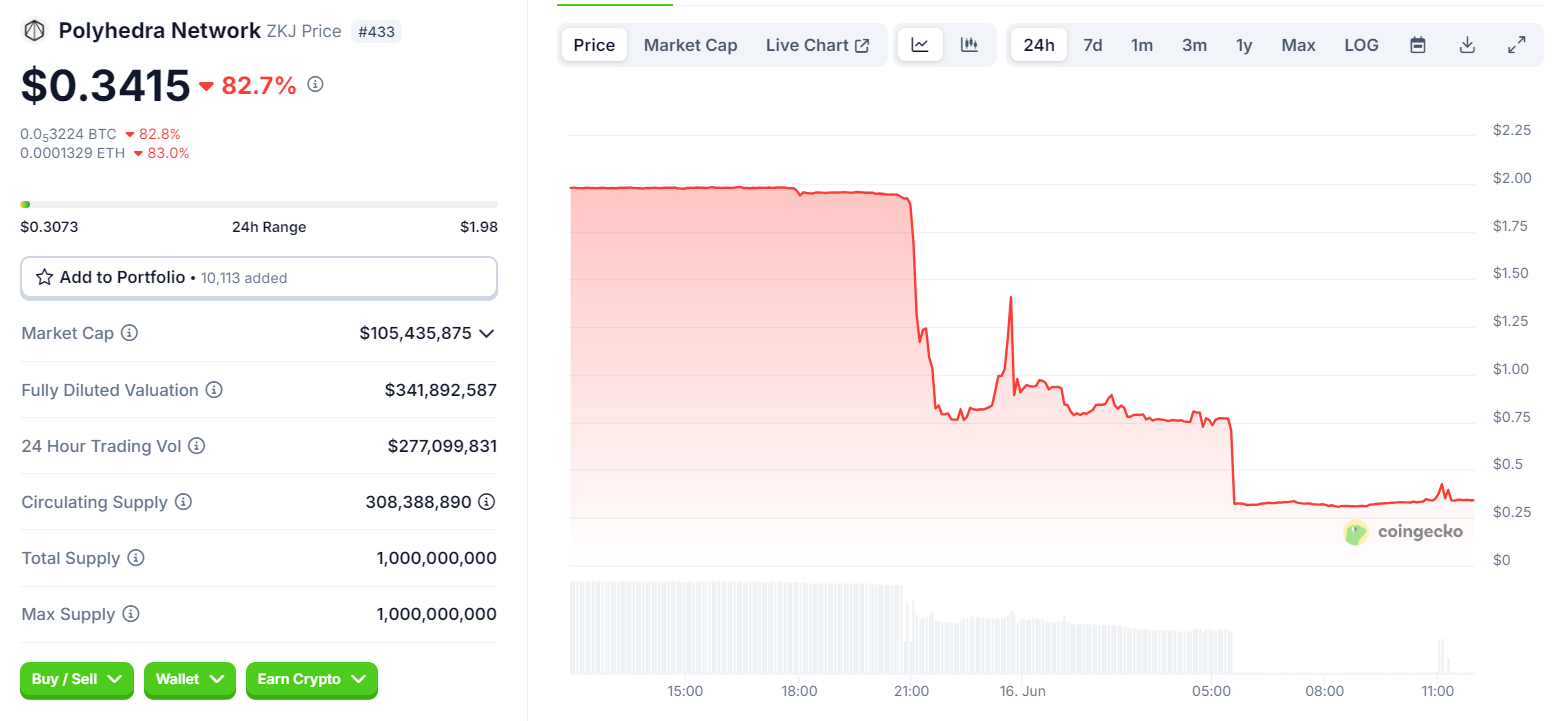The height and width of the screenshot is (721, 1554).
Task: Select the 7d time range
Action: [x=1093, y=45]
